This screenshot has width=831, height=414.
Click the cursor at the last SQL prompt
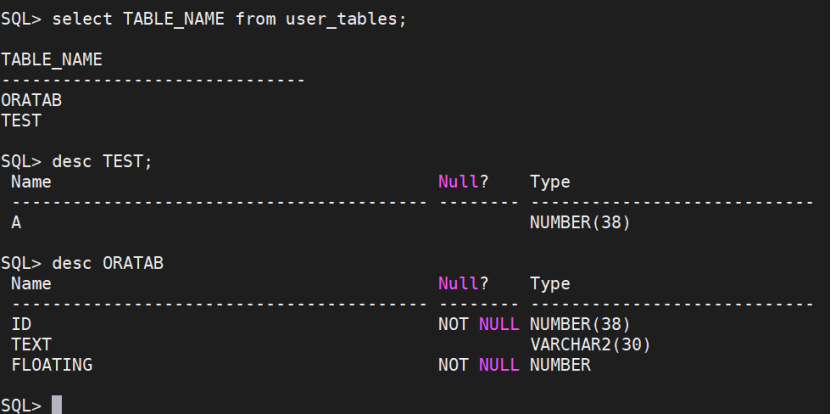[x=56, y=405]
